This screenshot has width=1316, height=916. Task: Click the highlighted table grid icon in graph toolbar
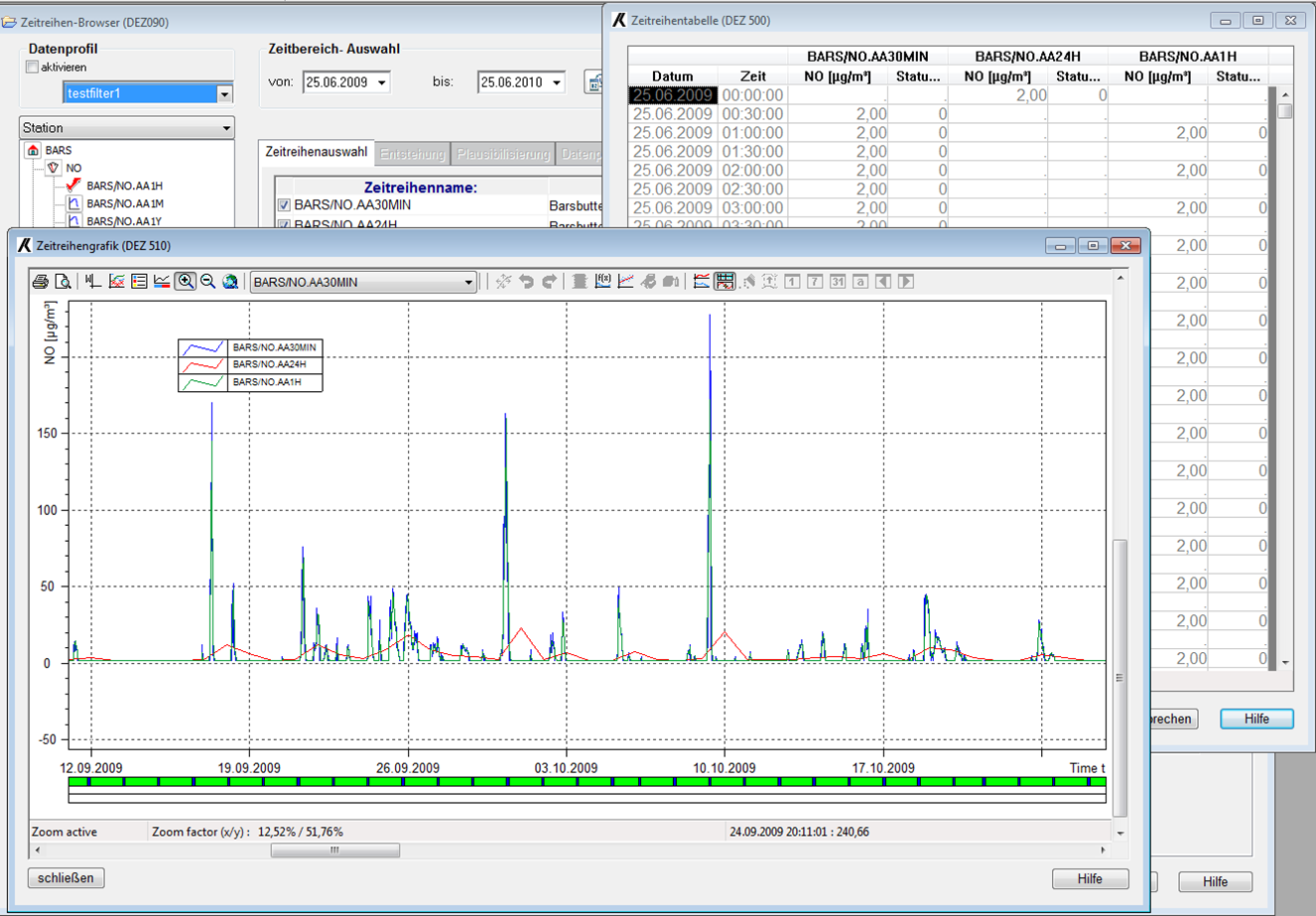pos(724,282)
